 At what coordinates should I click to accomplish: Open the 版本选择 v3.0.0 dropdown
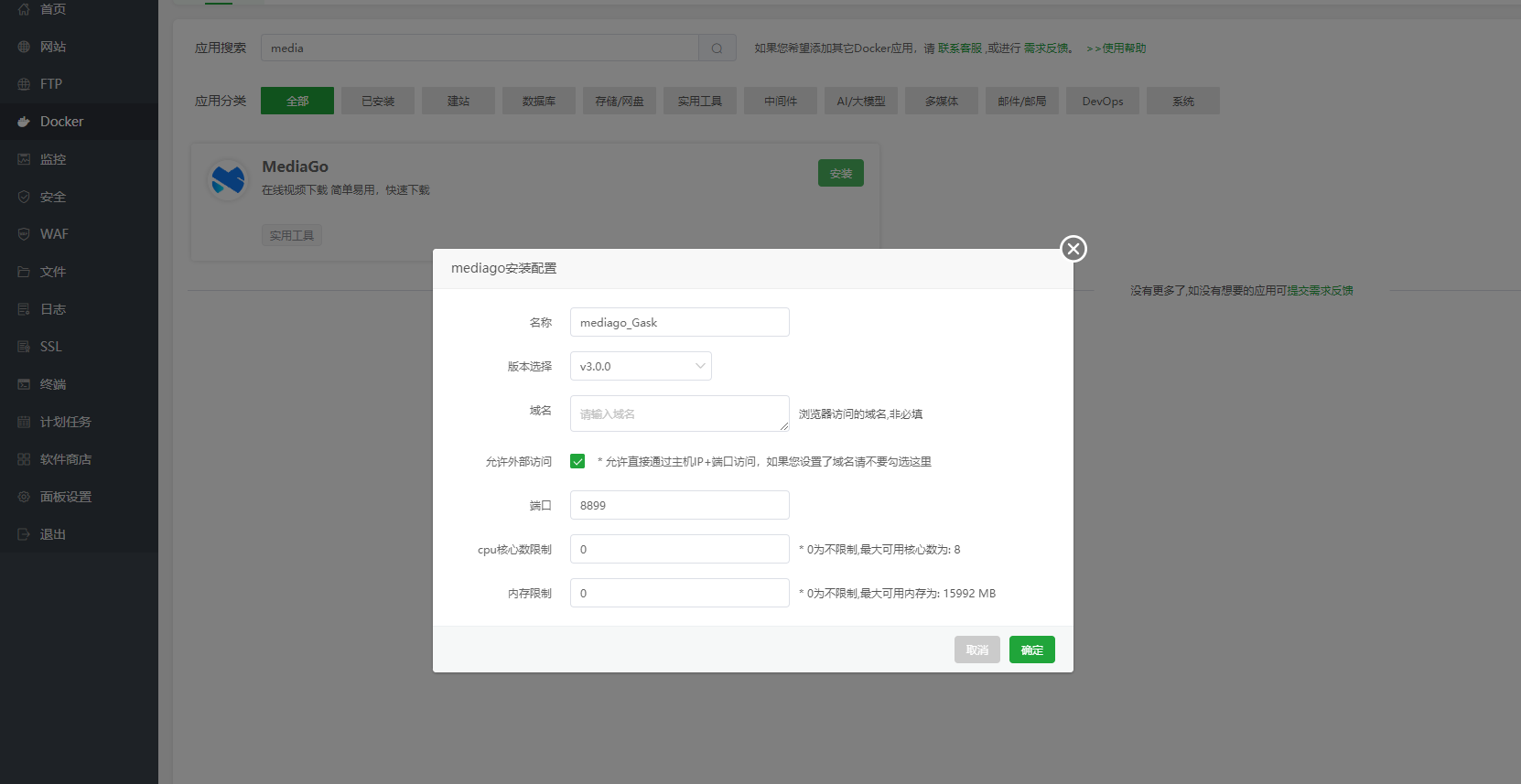(x=641, y=366)
